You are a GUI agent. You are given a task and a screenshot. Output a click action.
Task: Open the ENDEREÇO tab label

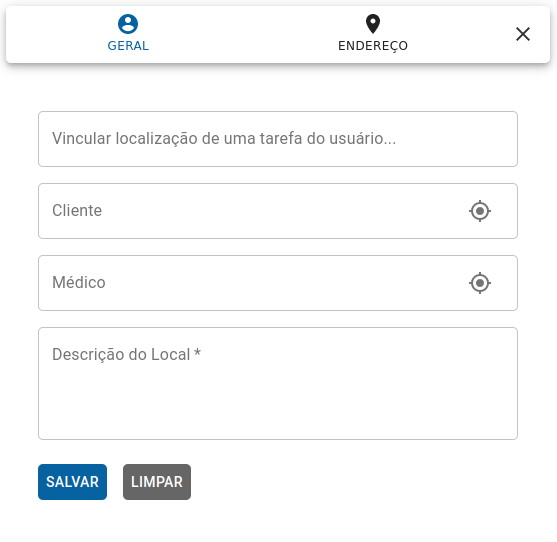coord(373,46)
